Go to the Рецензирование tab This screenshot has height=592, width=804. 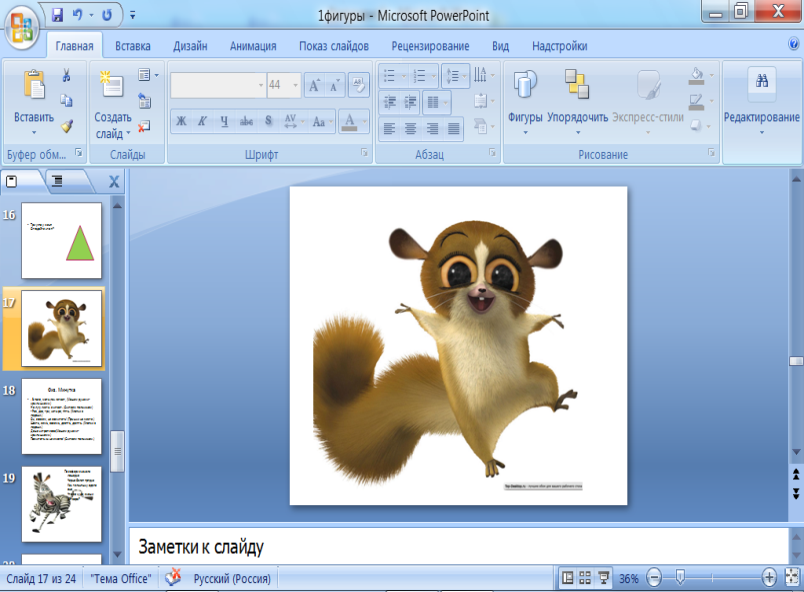pyautogui.click(x=430, y=46)
